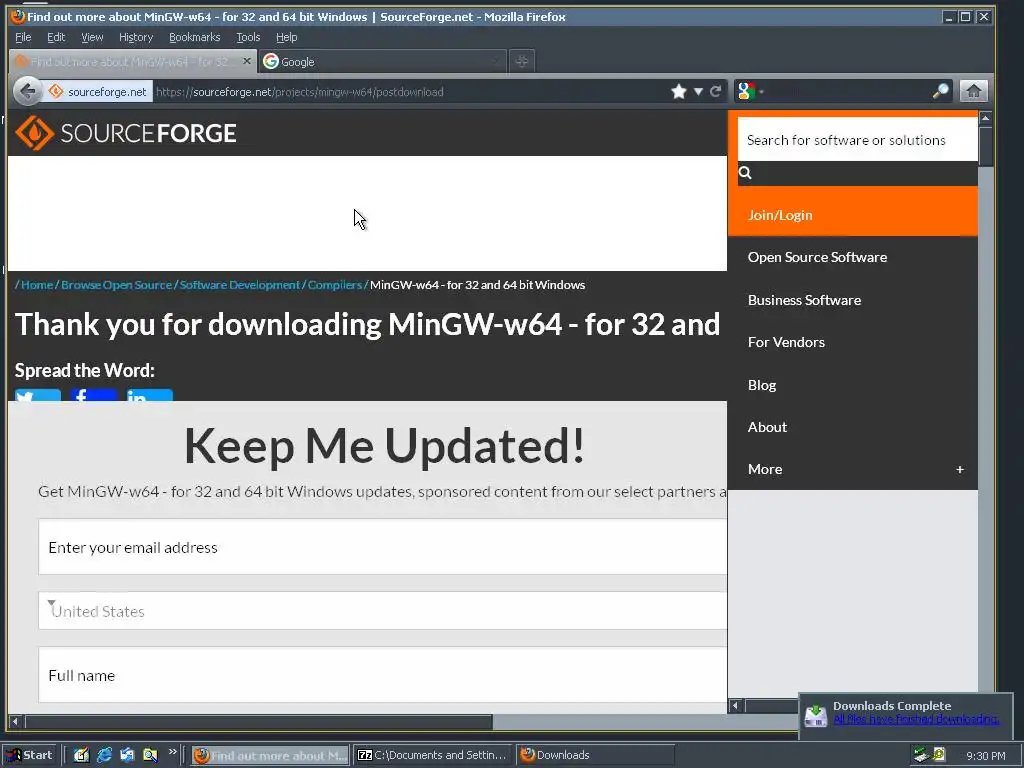Share on Facebook with the f icon

94,395
